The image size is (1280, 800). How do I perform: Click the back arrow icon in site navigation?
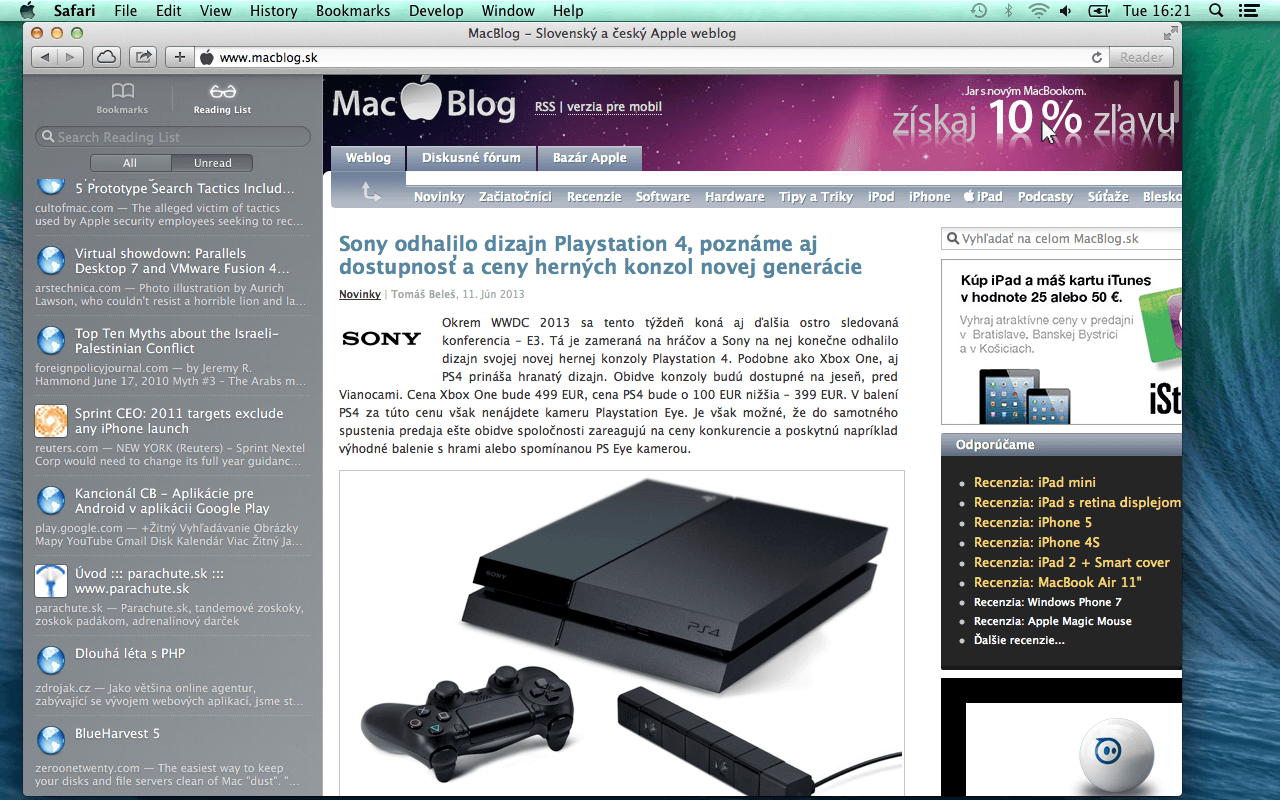pyautogui.click(x=370, y=191)
